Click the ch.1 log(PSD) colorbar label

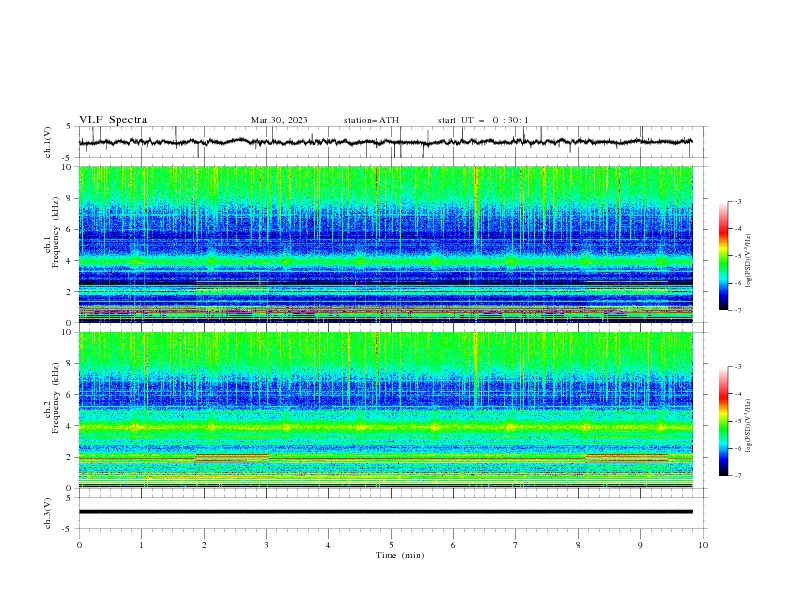coord(748,261)
